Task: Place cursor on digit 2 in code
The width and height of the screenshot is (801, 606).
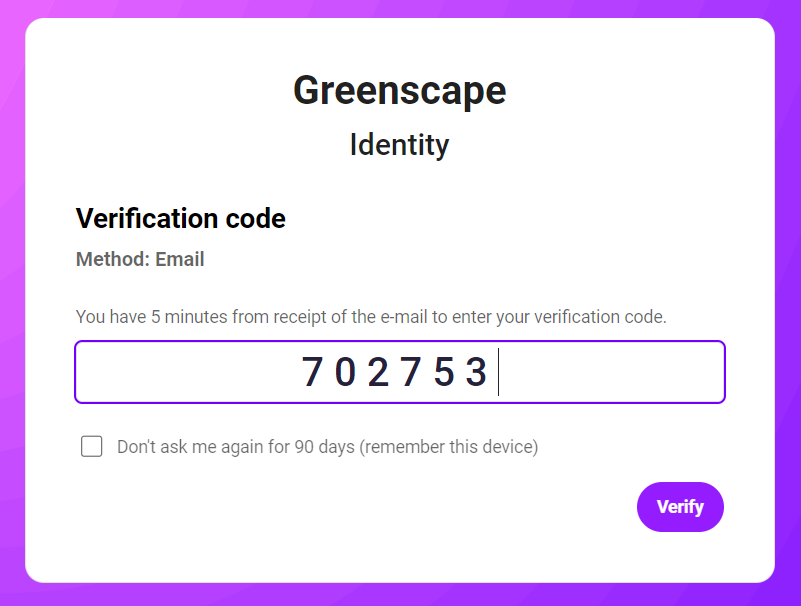Action: point(378,372)
